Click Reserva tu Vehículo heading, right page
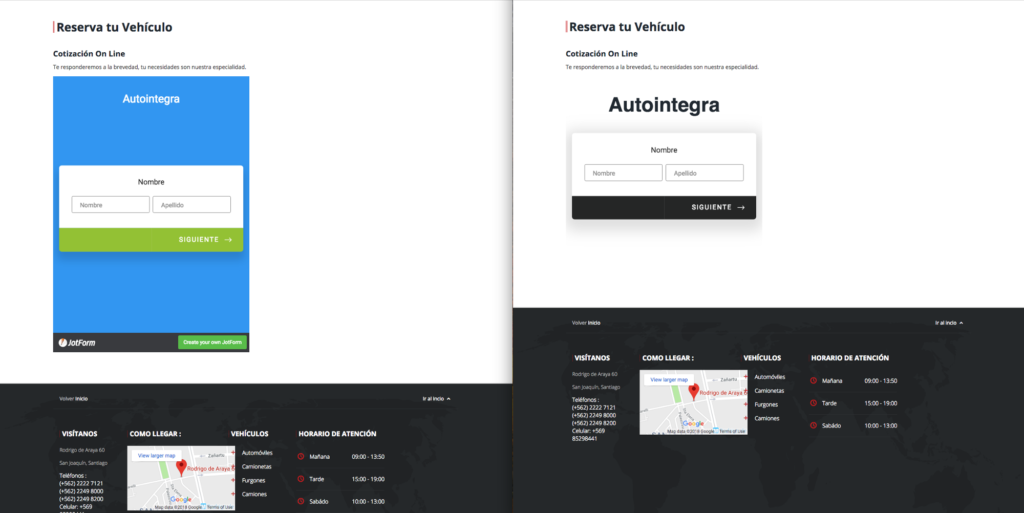Viewport: 1024px width, 513px height. [x=627, y=27]
